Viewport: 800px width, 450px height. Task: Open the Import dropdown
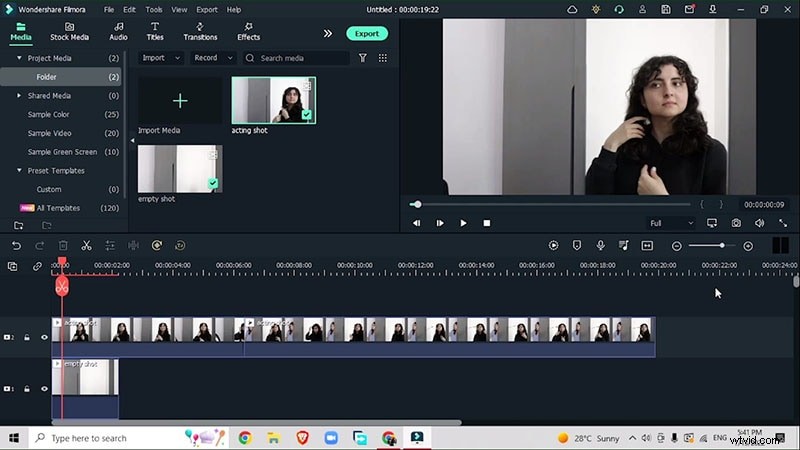pyautogui.click(x=161, y=58)
